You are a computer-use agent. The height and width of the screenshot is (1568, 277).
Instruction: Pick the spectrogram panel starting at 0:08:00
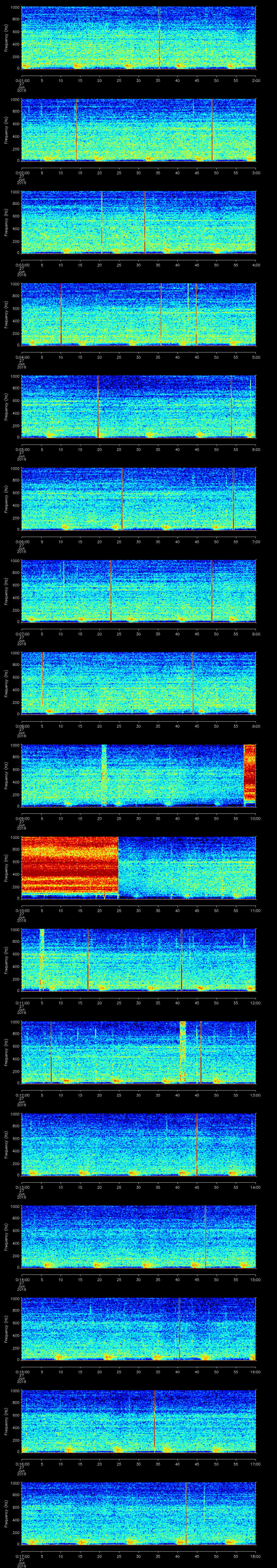[x=138, y=683]
